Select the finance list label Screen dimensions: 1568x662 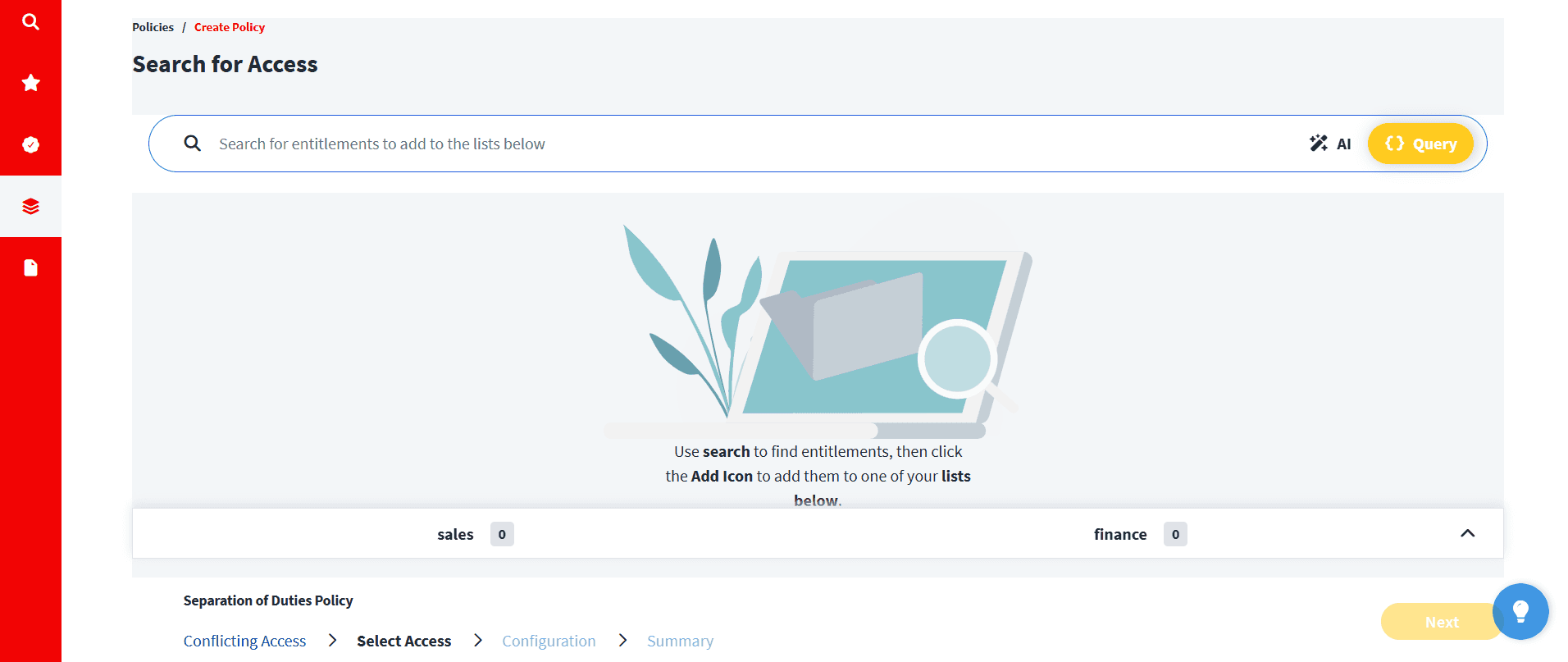click(x=1120, y=534)
